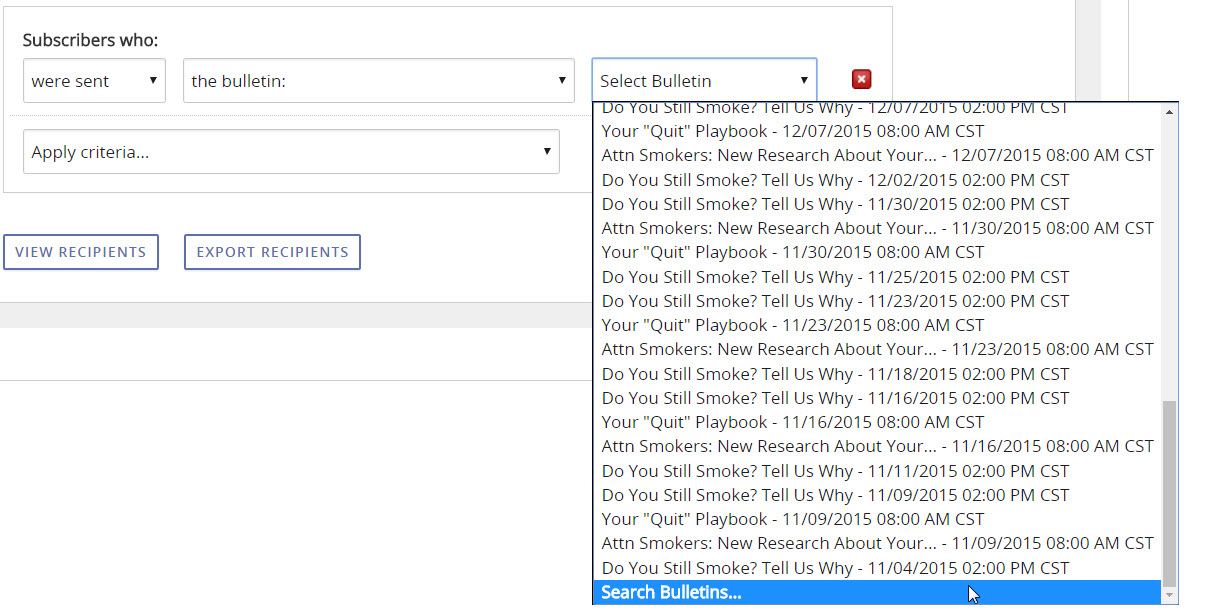The width and height of the screenshot is (1217, 614).
Task: Select Attn Smokers bulletin from 12/07/2015
Action: click(x=876, y=156)
